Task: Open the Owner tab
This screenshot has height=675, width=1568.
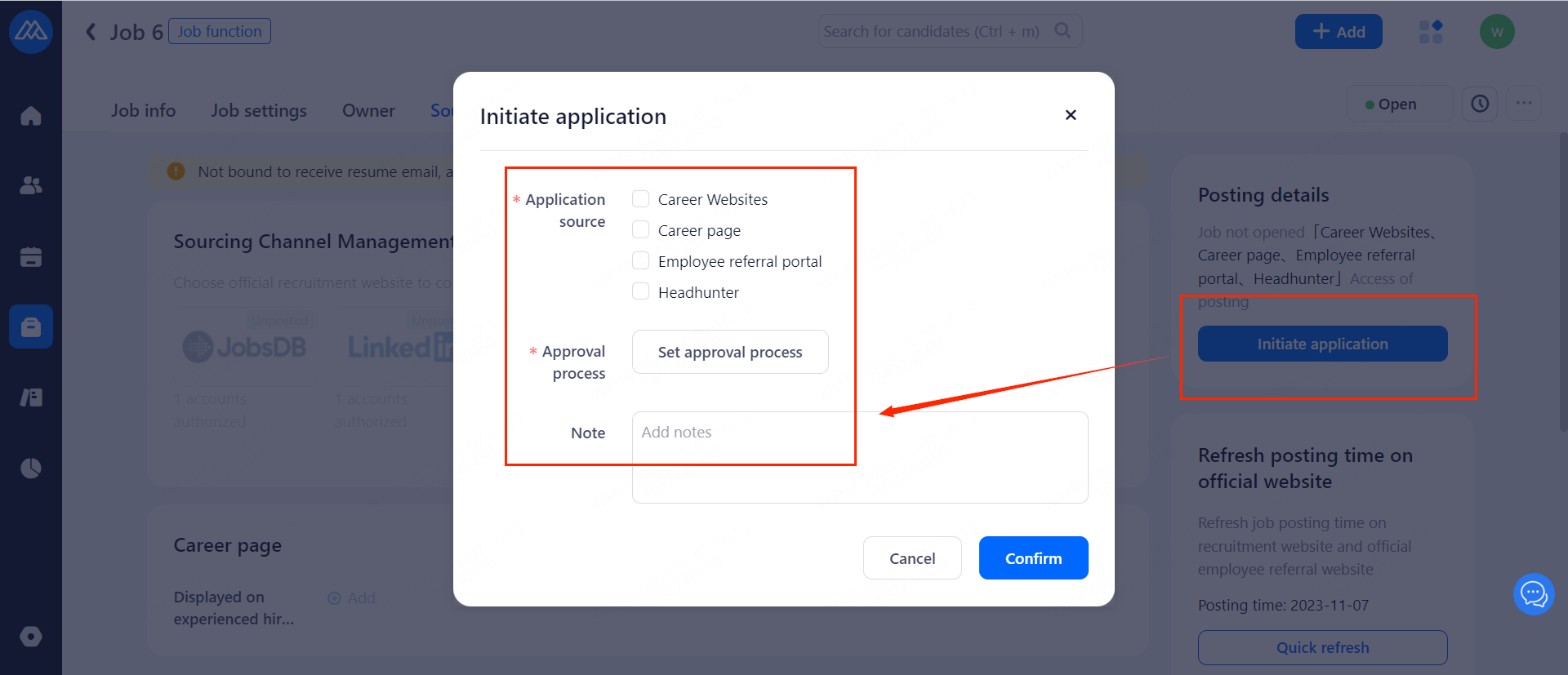Action: coord(368,110)
